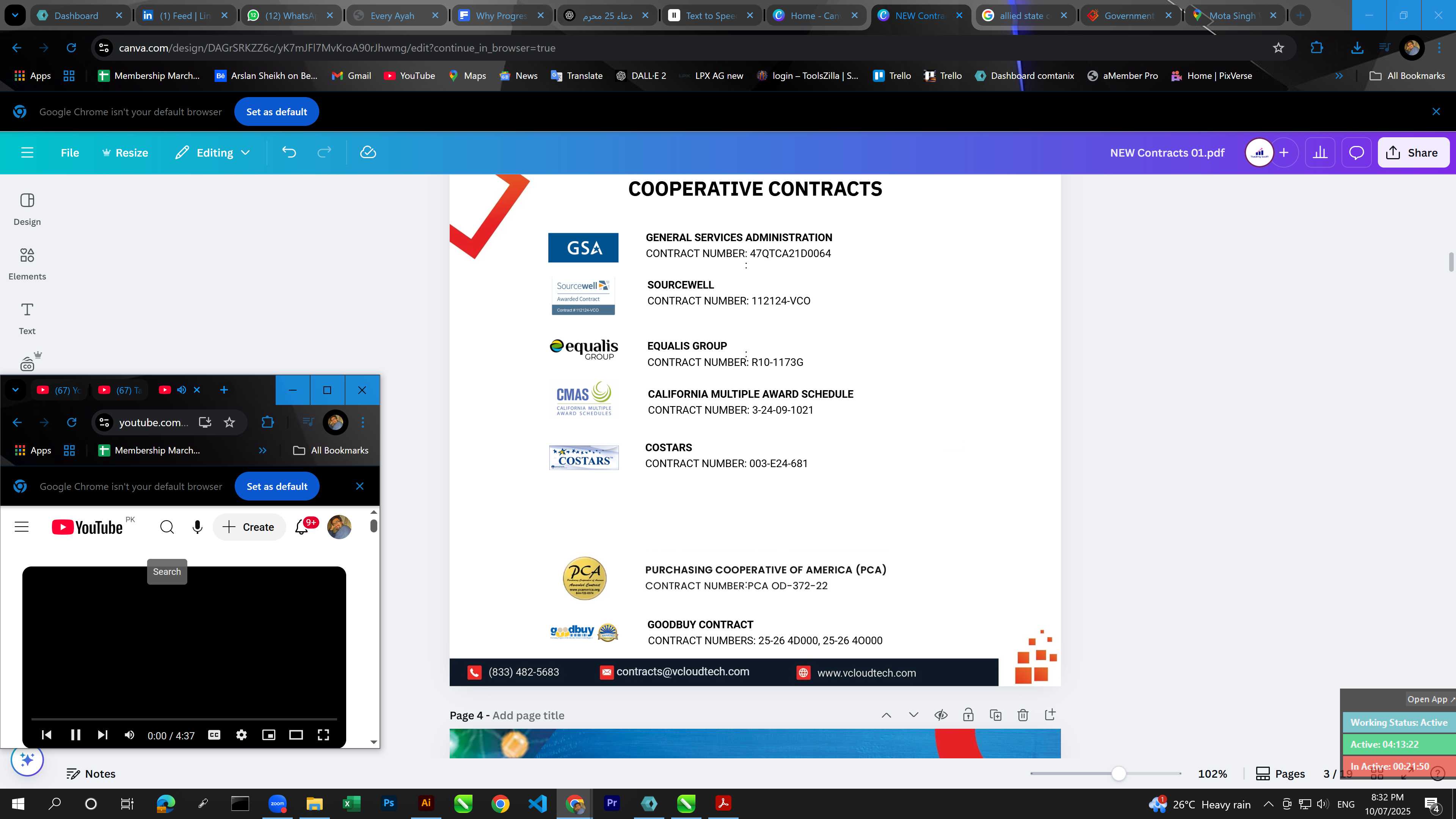Image resolution: width=1456 pixels, height=819 pixels.
Task: Add a new page after Page 4
Action: point(1050,715)
